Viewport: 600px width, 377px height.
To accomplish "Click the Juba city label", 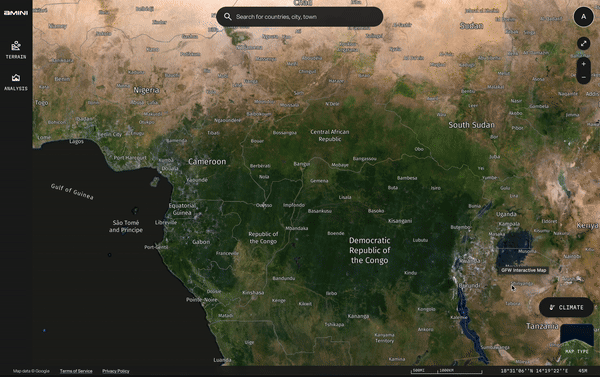I will pos(494,157).
